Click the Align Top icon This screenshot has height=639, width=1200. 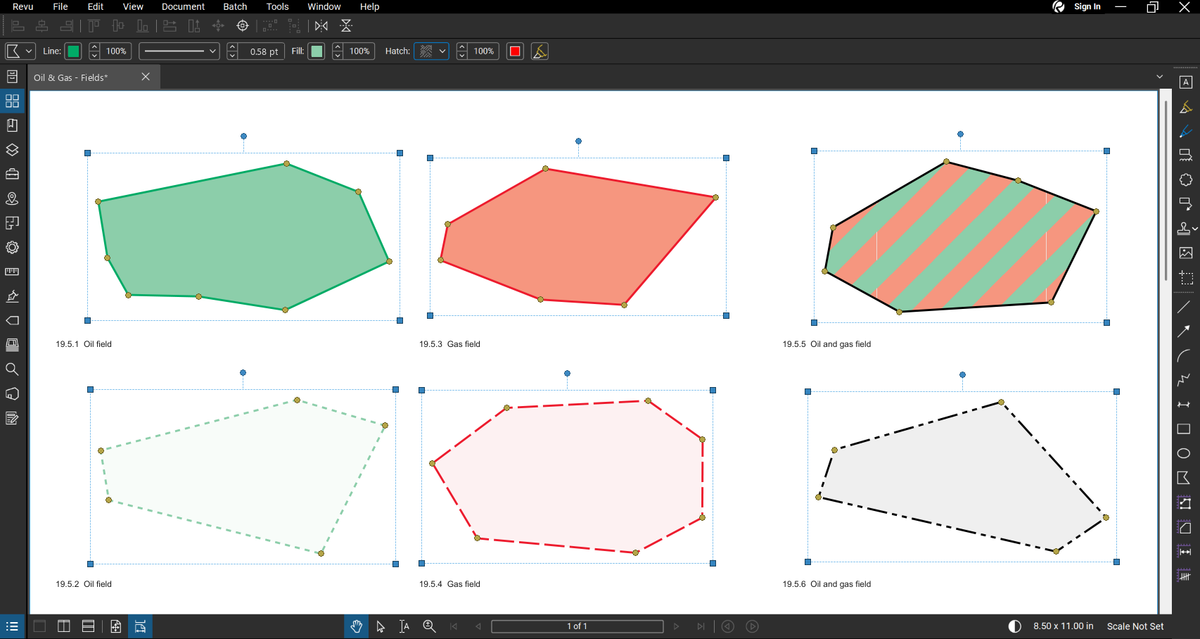[94, 26]
